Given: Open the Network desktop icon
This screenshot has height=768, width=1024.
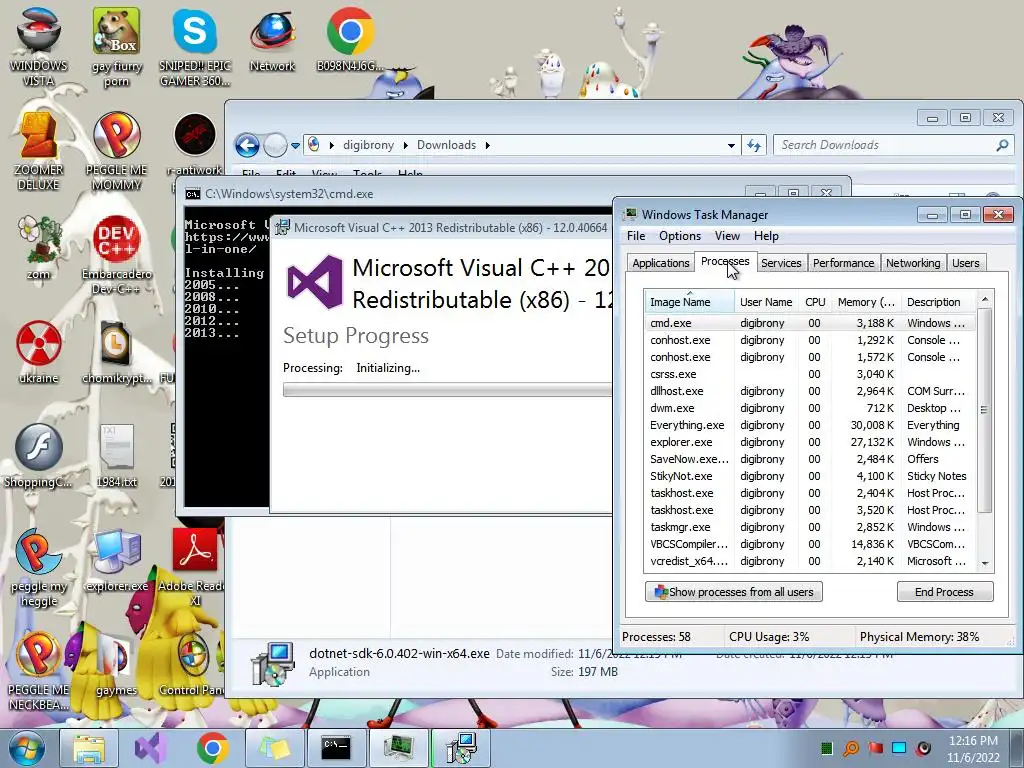Looking at the screenshot, I should point(272,39).
